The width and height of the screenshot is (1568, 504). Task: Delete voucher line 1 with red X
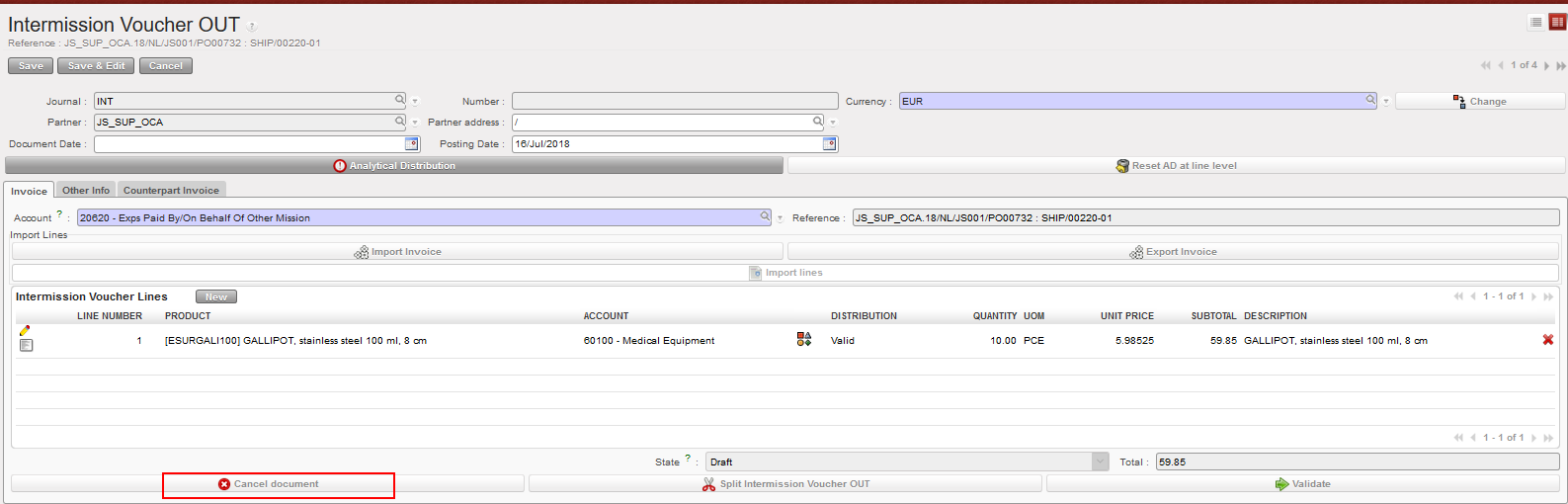click(1548, 339)
